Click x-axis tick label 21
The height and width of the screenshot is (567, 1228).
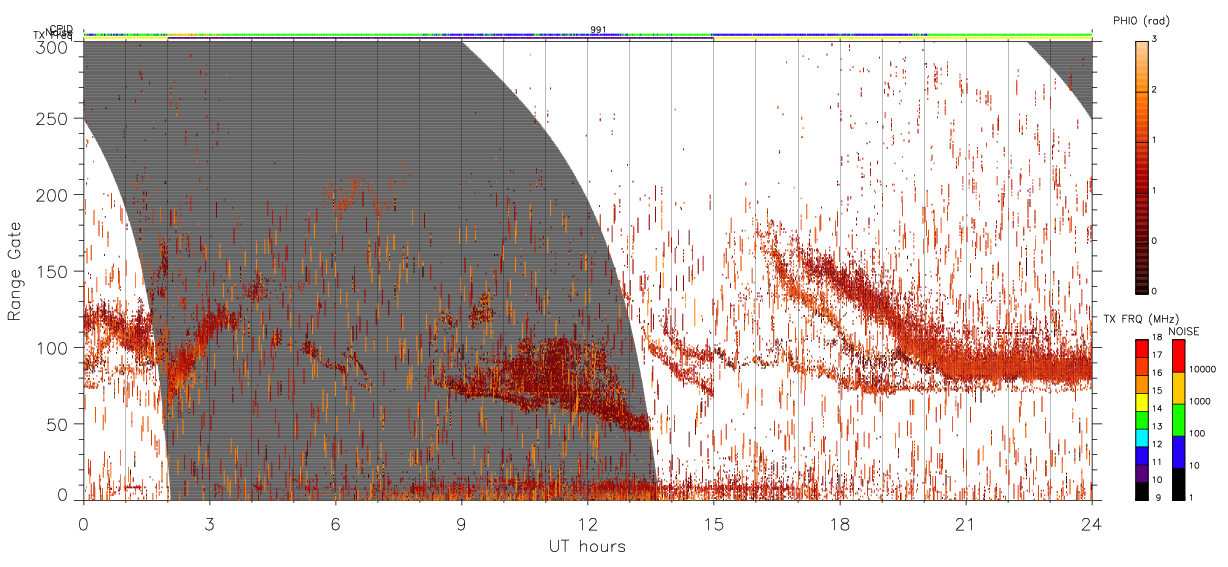coord(966,523)
